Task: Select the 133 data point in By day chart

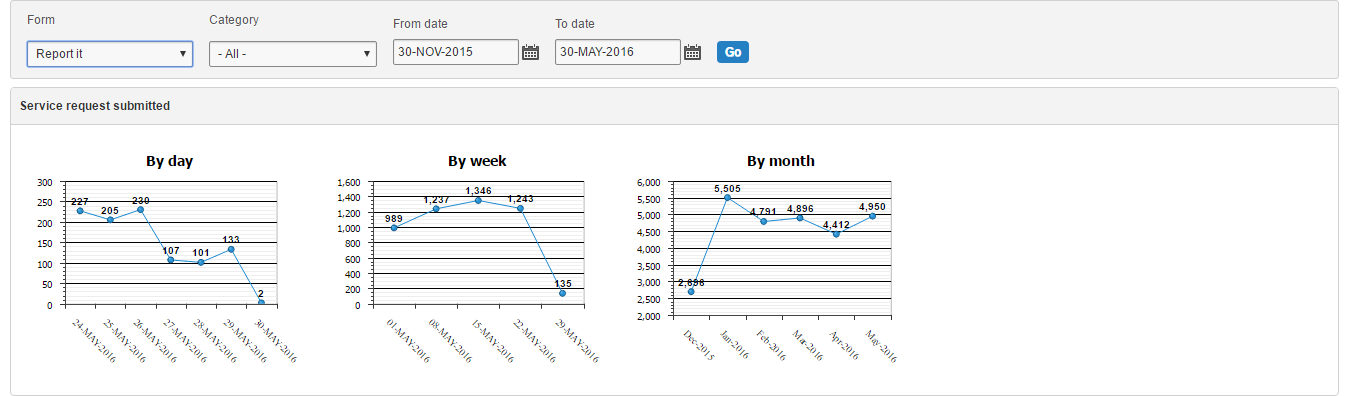Action: tap(231, 249)
